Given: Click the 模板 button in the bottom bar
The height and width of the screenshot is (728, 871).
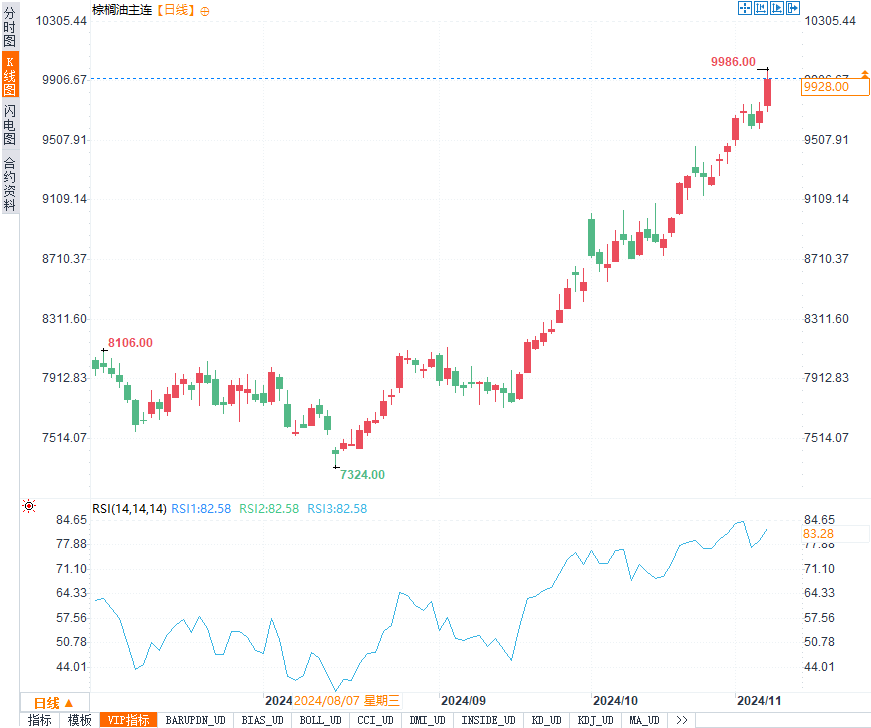Looking at the screenshot, I should 80,720.
